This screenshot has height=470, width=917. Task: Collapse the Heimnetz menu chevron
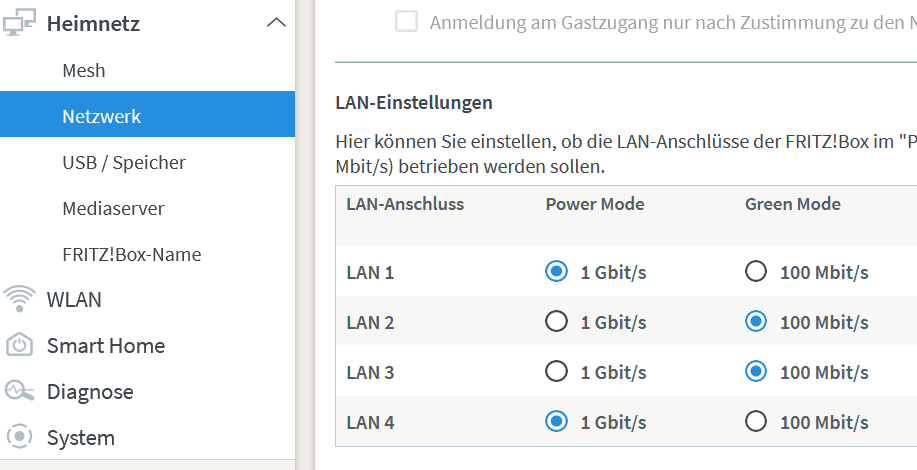pos(276,23)
